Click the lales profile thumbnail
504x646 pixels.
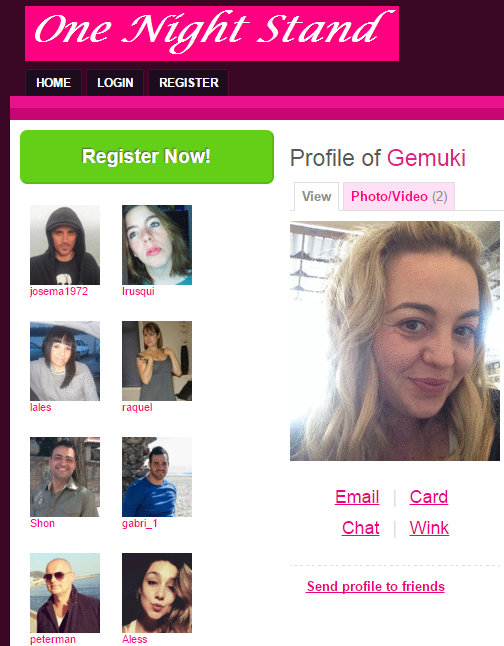click(x=65, y=361)
